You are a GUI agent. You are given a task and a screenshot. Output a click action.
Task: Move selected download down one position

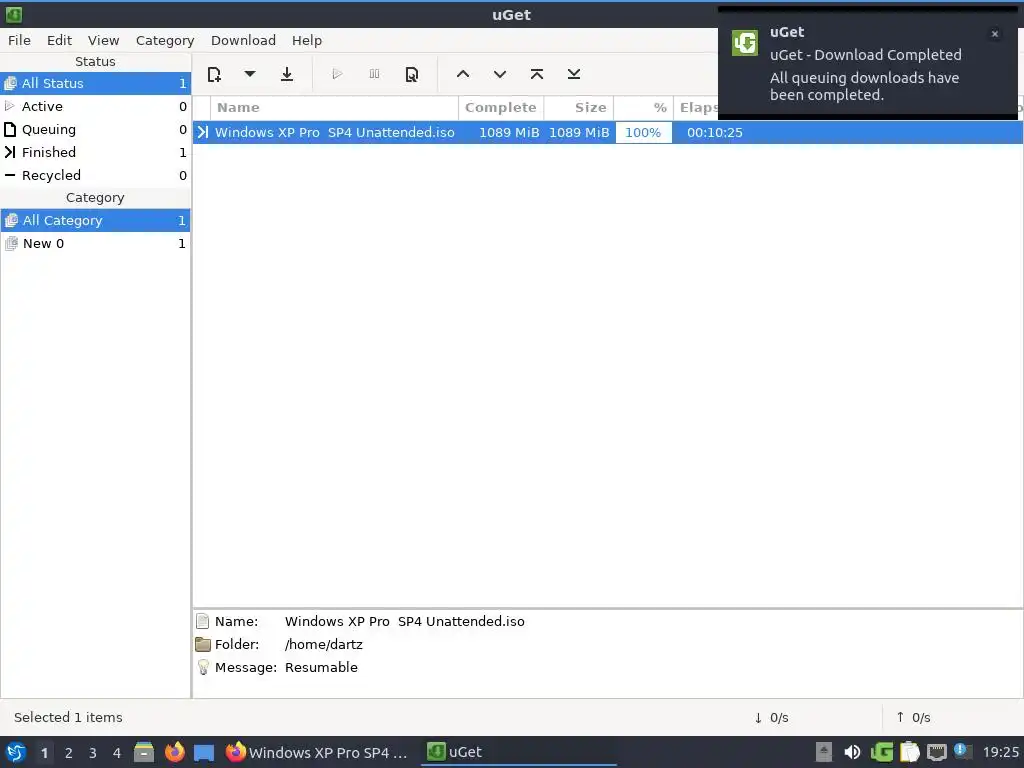[x=500, y=74]
